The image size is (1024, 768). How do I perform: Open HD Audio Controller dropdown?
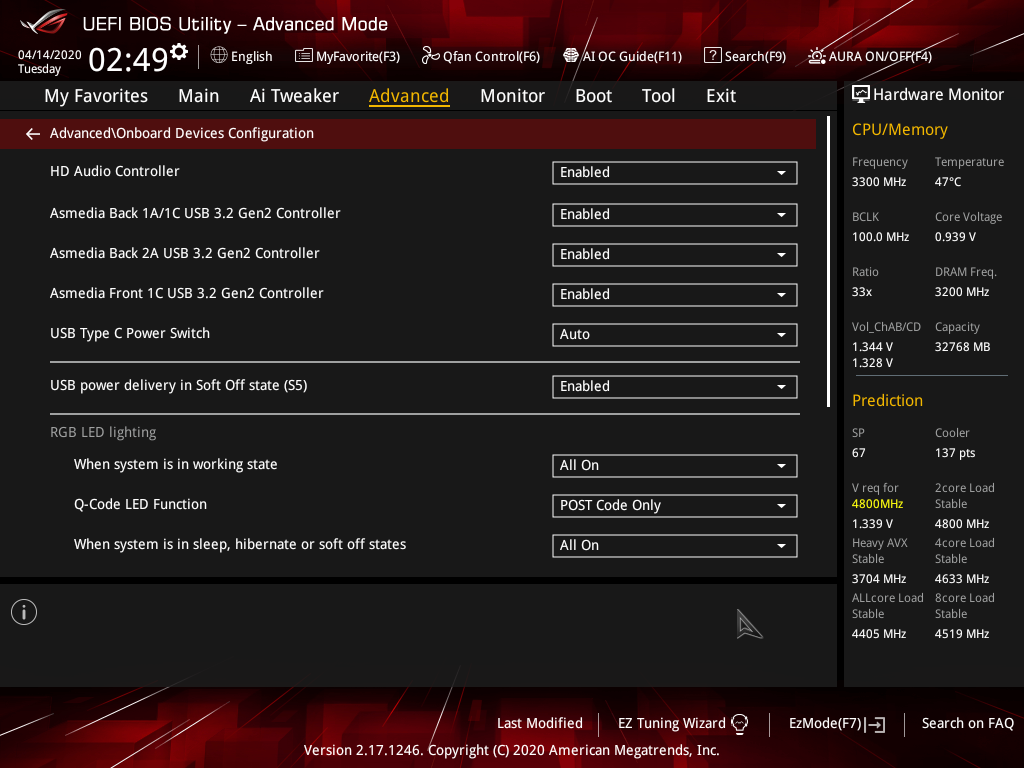pyautogui.click(x=675, y=173)
